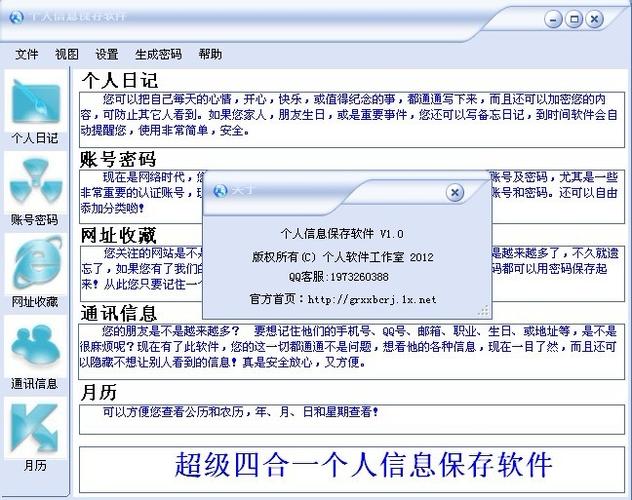Image resolution: width=632 pixels, height=500 pixels.
Task: Open the 月历 calendar sidebar icon
Action: click(x=35, y=428)
